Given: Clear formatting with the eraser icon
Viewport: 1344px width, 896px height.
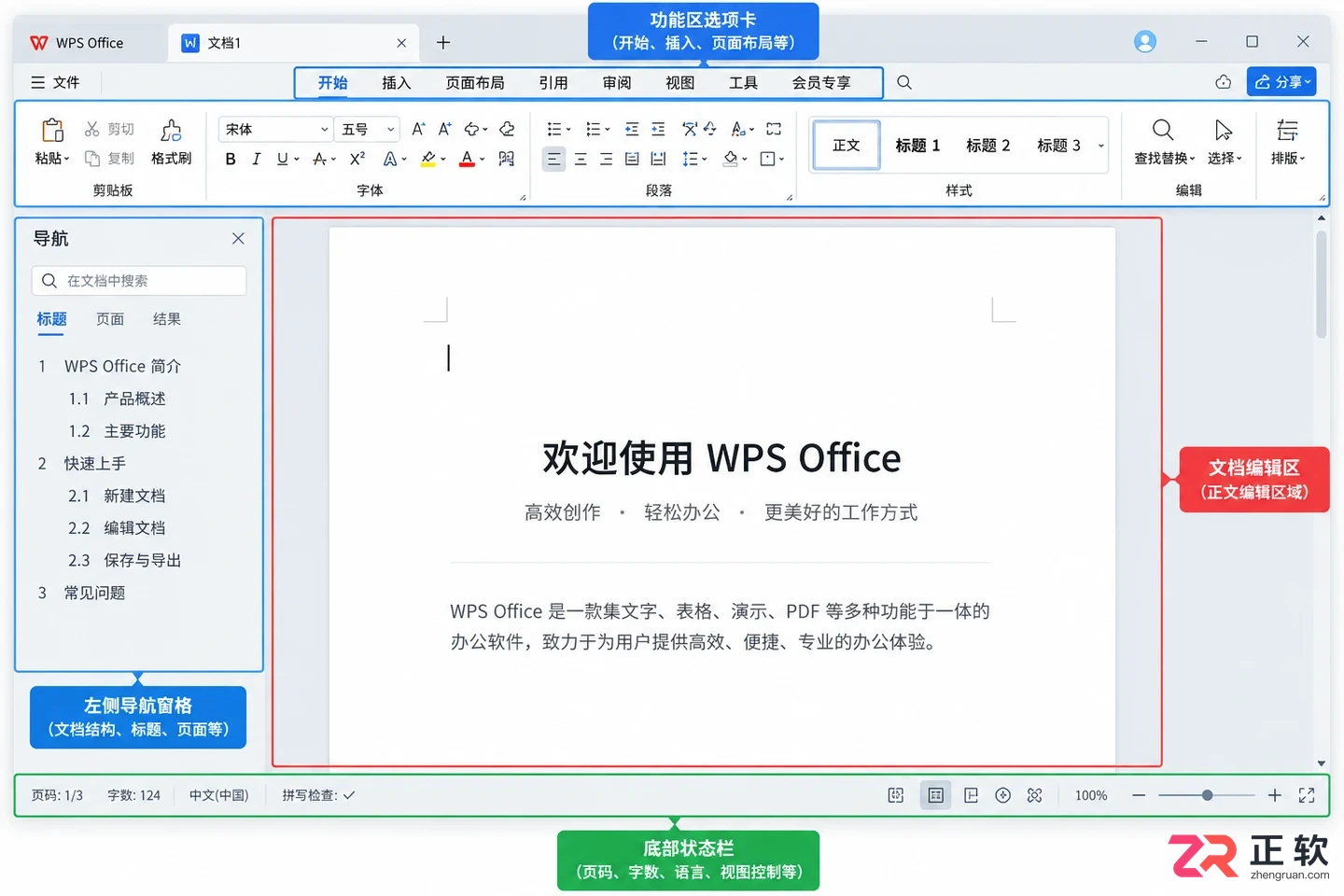Looking at the screenshot, I should 507,129.
